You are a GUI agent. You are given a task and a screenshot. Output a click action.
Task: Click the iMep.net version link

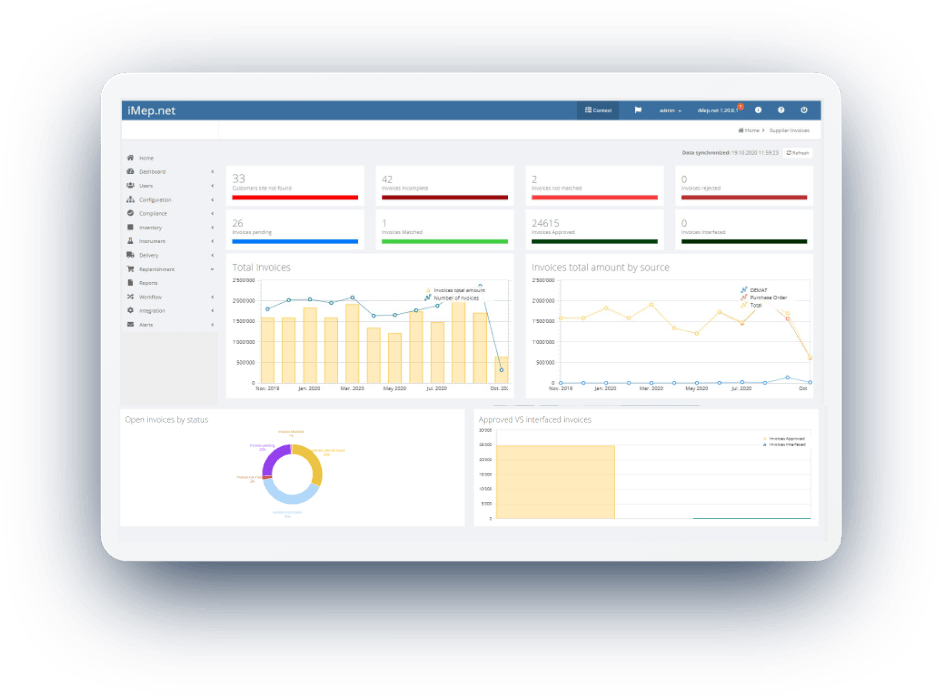pyautogui.click(x=717, y=111)
